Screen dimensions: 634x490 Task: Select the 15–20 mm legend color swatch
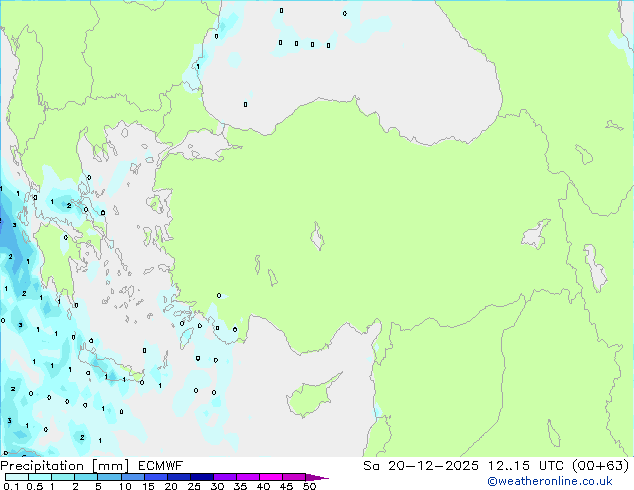point(156,477)
